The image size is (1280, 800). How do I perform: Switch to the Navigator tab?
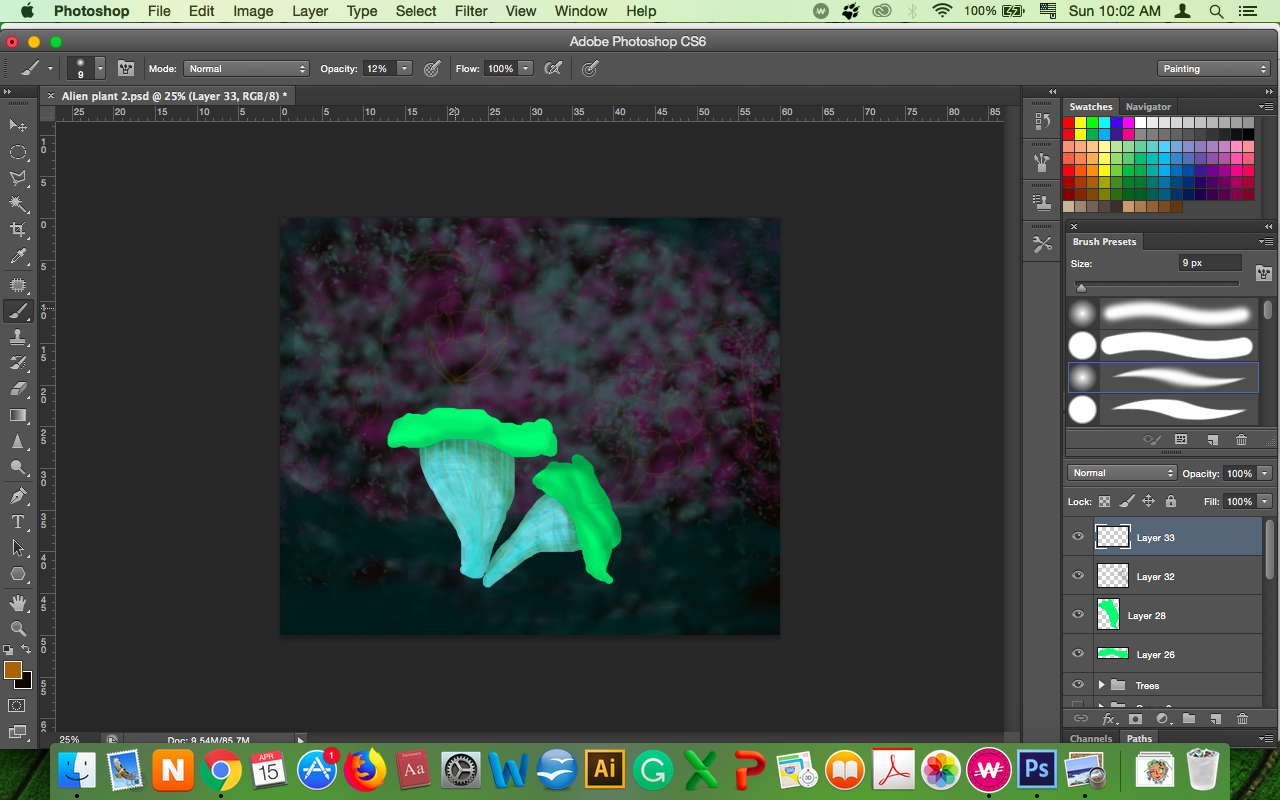point(1148,107)
